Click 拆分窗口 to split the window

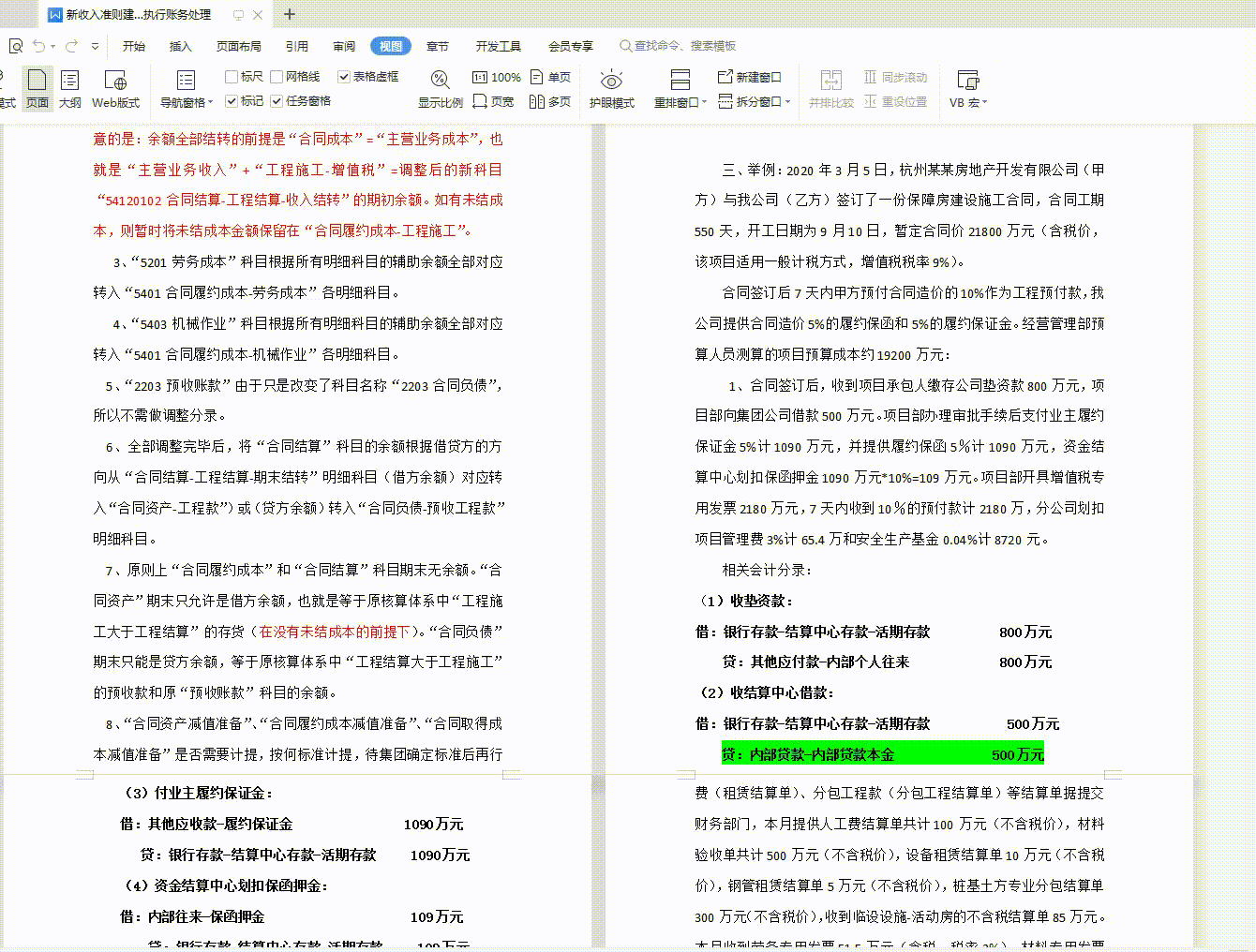point(750,102)
